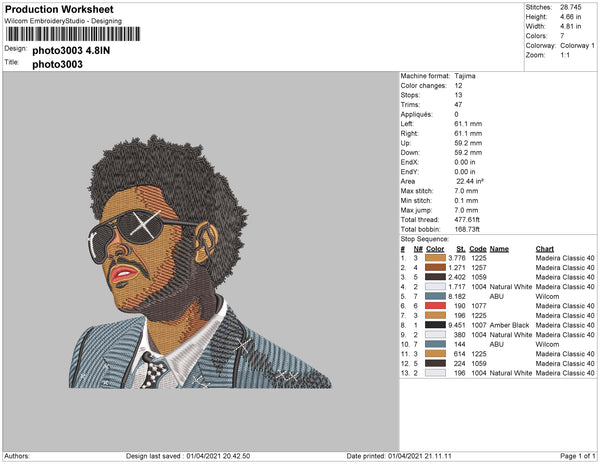Select the design name 'photo3003 4.8IN'
Viewport: 600px width, 464px height.
point(71,50)
